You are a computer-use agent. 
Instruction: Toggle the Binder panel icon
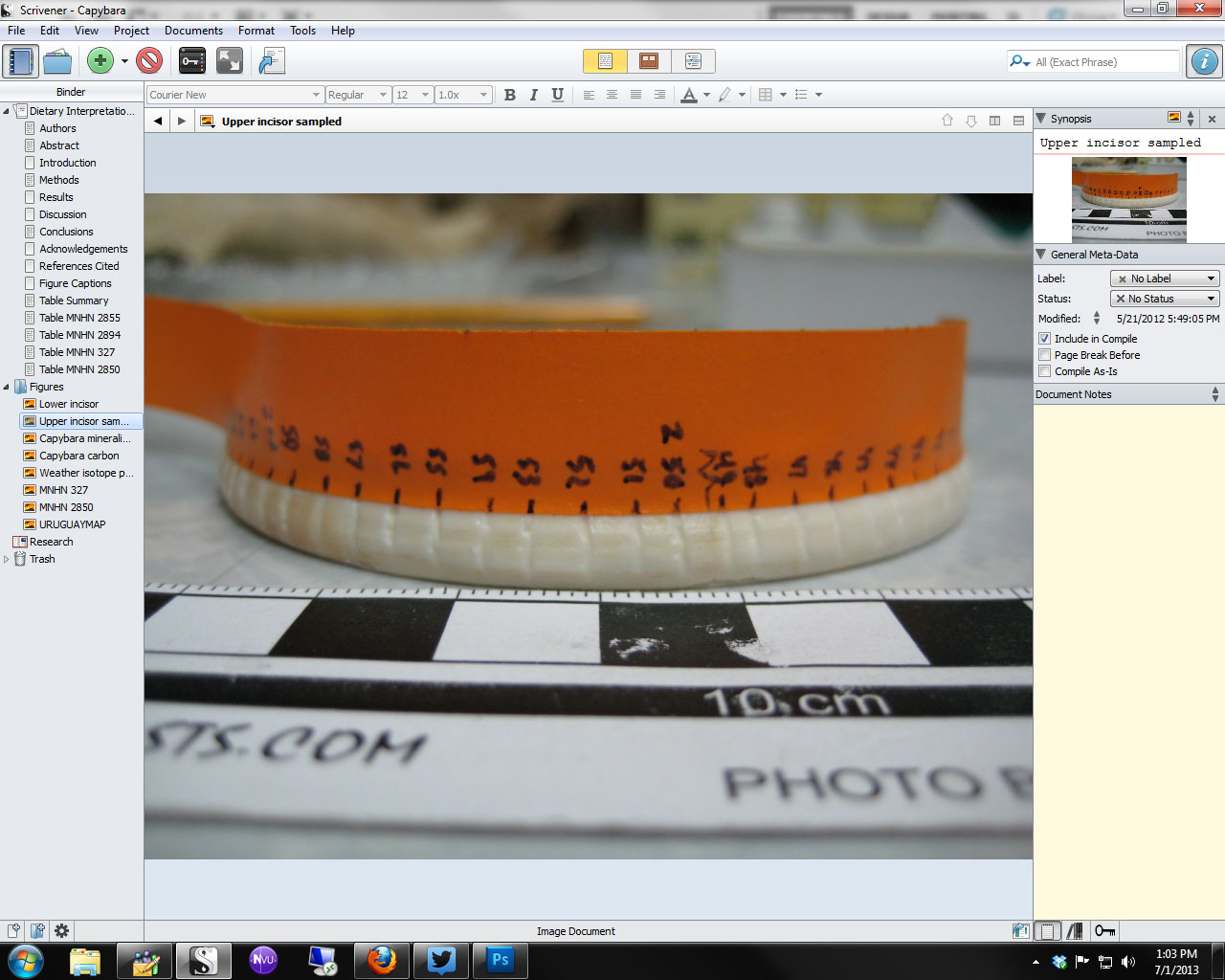(20, 61)
